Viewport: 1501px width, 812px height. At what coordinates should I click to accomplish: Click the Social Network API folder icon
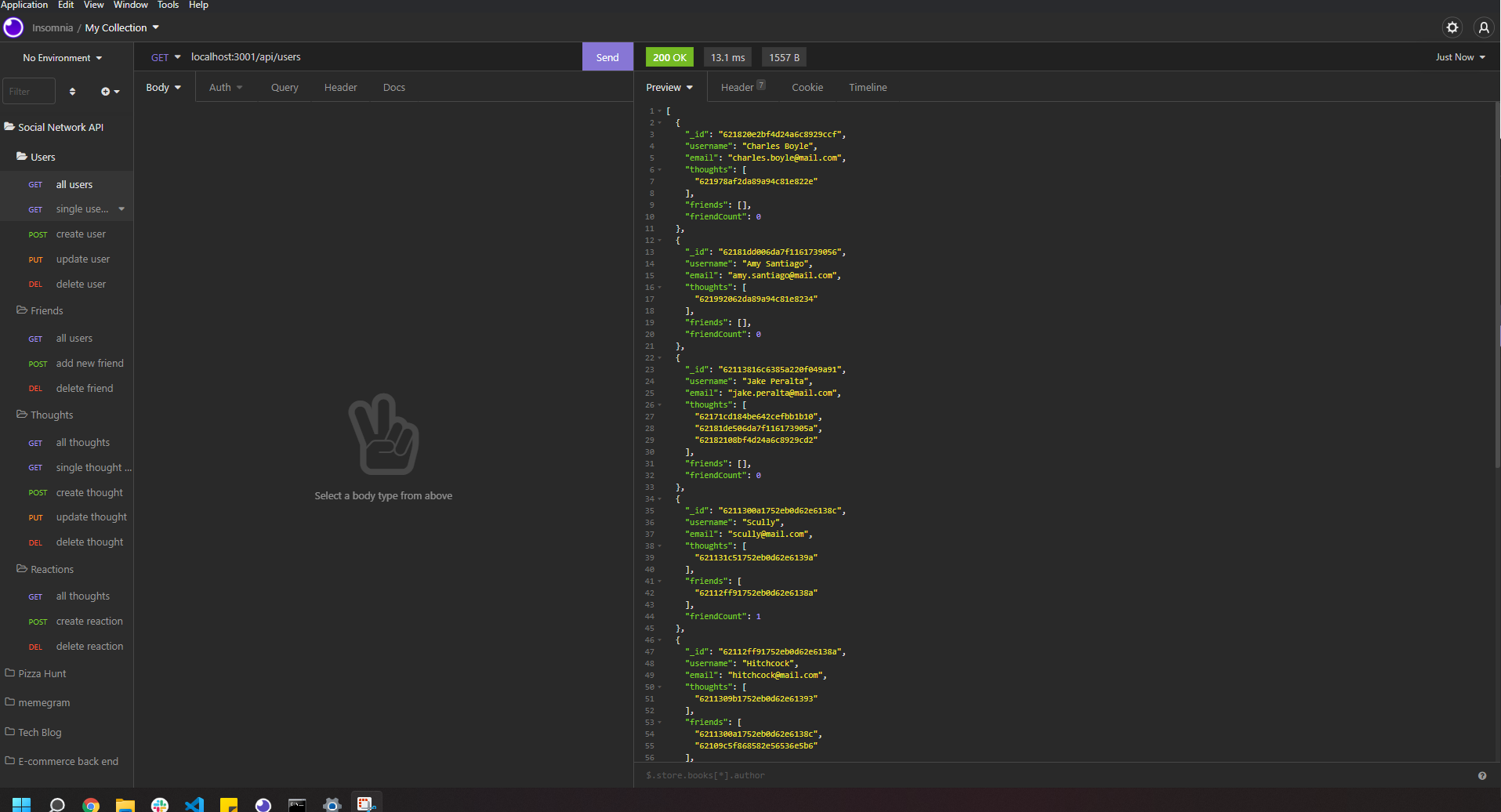point(9,126)
